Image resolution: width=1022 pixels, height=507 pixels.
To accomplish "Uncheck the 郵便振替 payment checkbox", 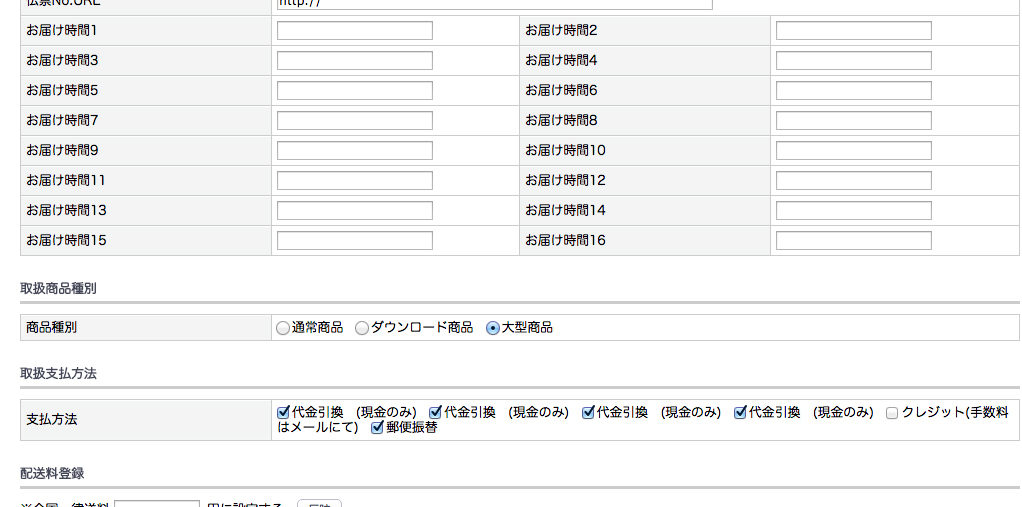I will tap(377, 428).
